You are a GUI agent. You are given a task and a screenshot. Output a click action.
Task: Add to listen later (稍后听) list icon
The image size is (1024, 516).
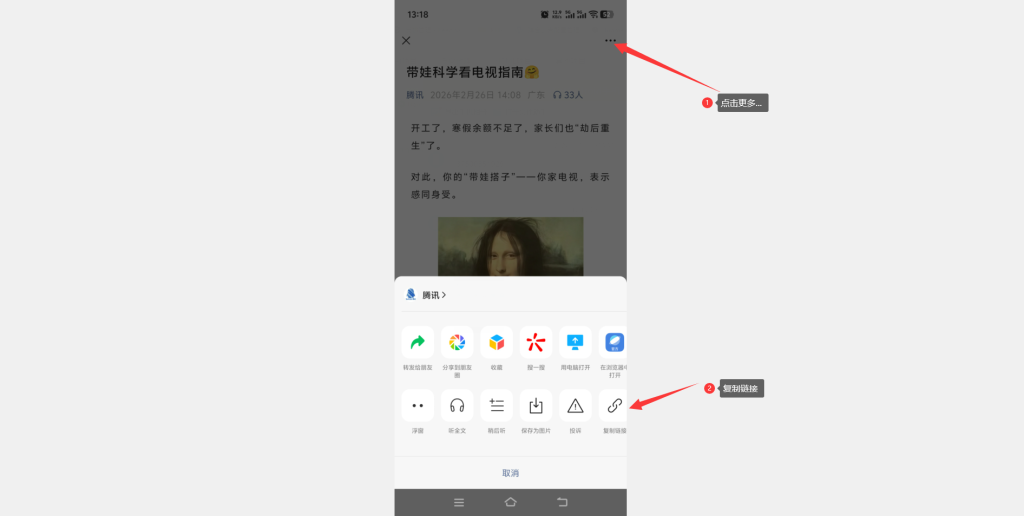[496, 406]
